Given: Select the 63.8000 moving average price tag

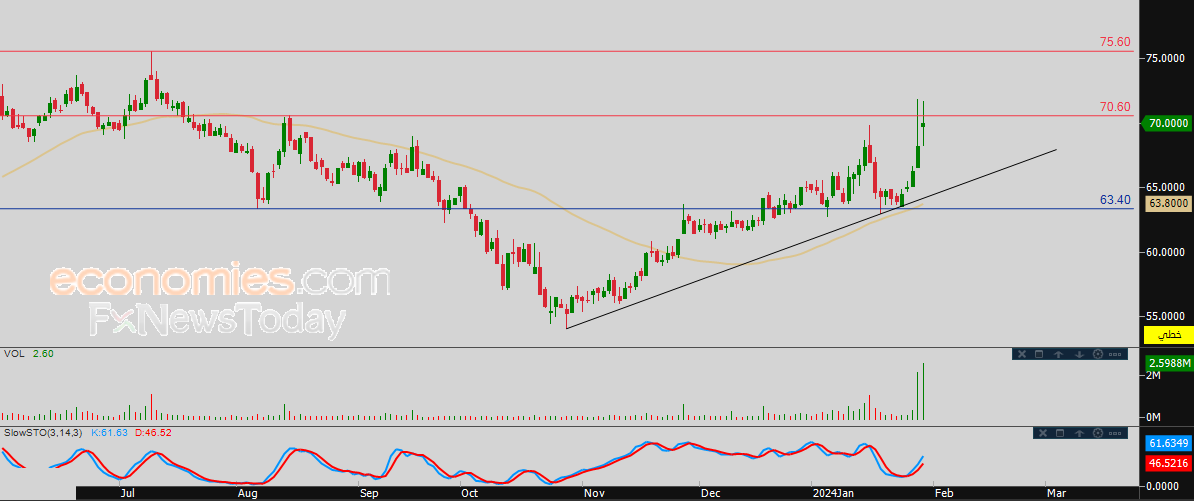Looking at the screenshot, I should [x=1169, y=203].
